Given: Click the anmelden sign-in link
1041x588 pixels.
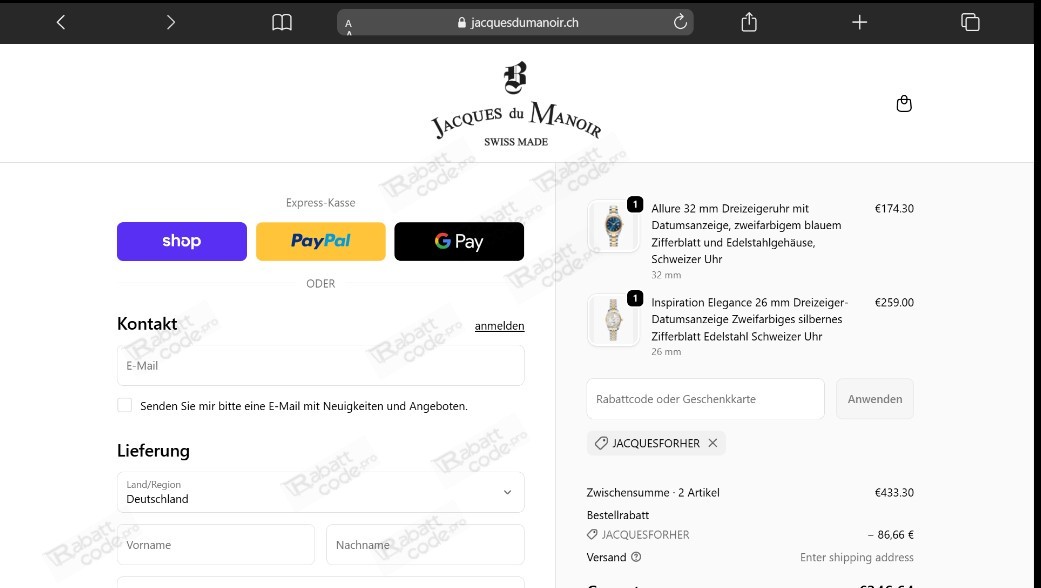Looking at the screenshot, I should coord(499,325).
